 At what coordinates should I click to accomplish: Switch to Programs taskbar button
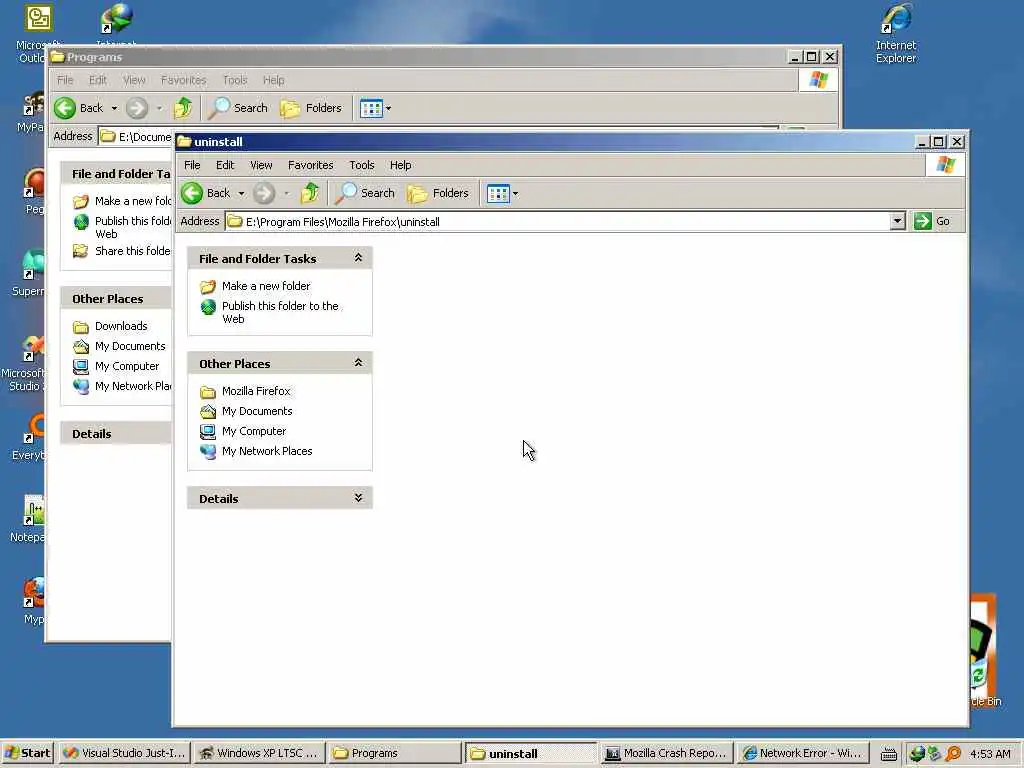click(x=394, y=754)
